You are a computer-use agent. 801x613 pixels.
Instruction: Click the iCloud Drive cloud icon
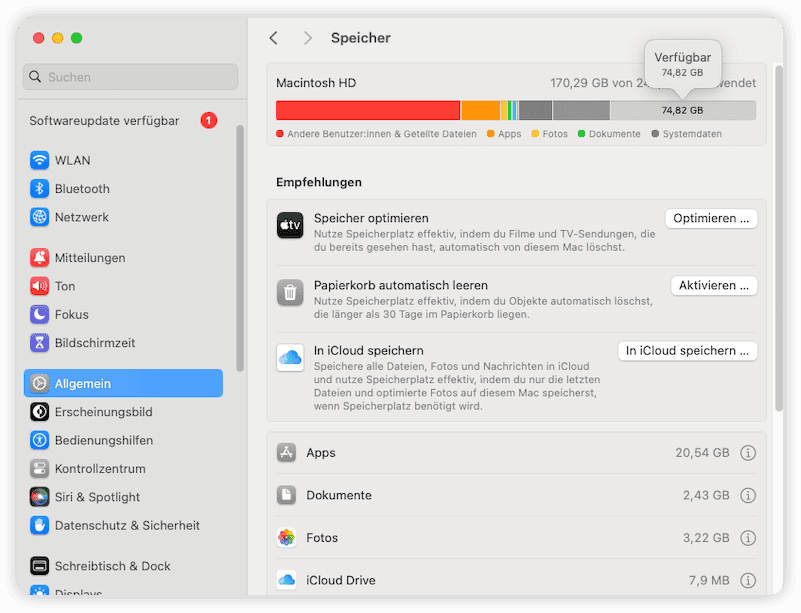pos(286,580)
